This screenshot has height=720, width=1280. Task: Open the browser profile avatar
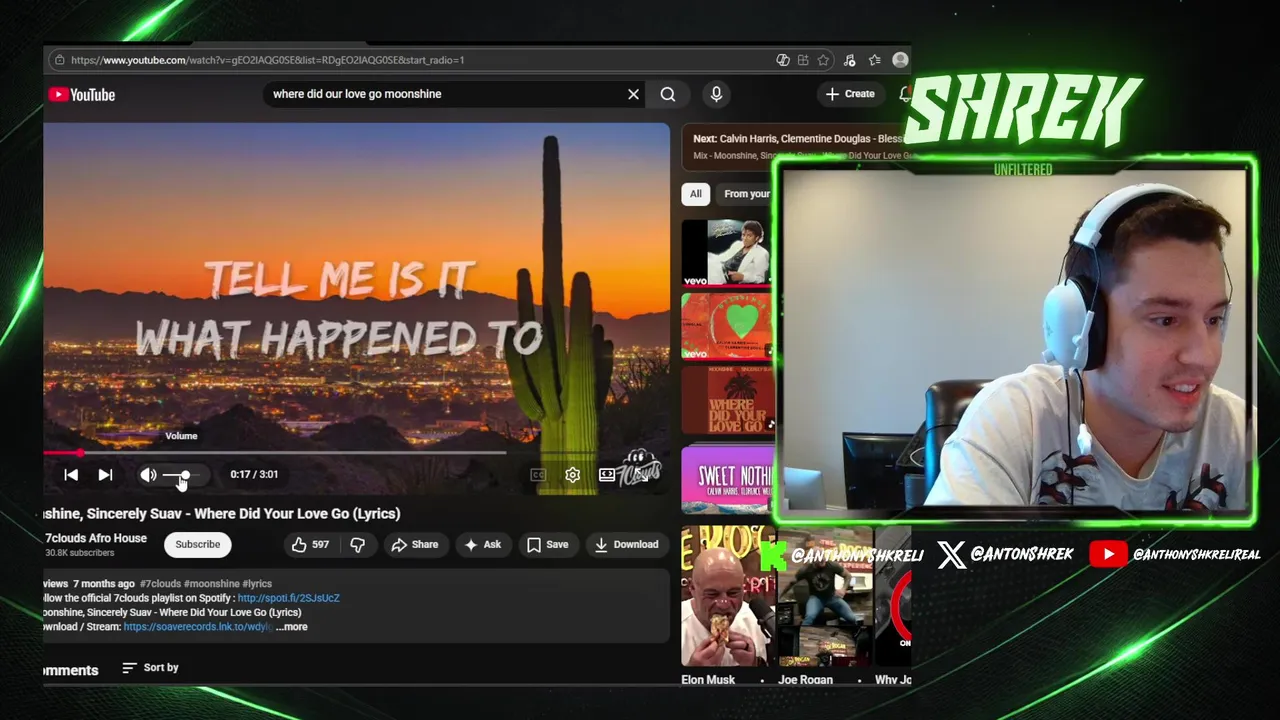pyautogui.click(x=900, y=60)
